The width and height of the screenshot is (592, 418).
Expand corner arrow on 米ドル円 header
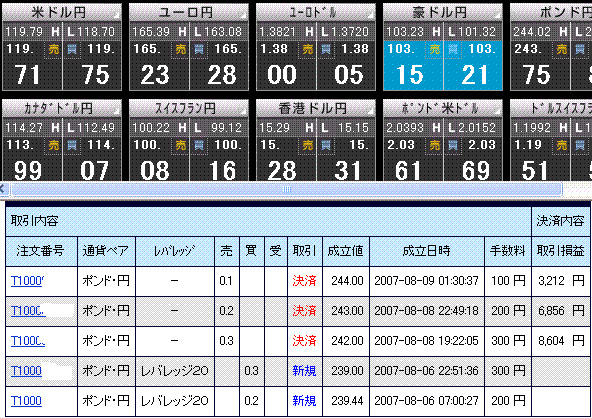[x=117, y=15]
